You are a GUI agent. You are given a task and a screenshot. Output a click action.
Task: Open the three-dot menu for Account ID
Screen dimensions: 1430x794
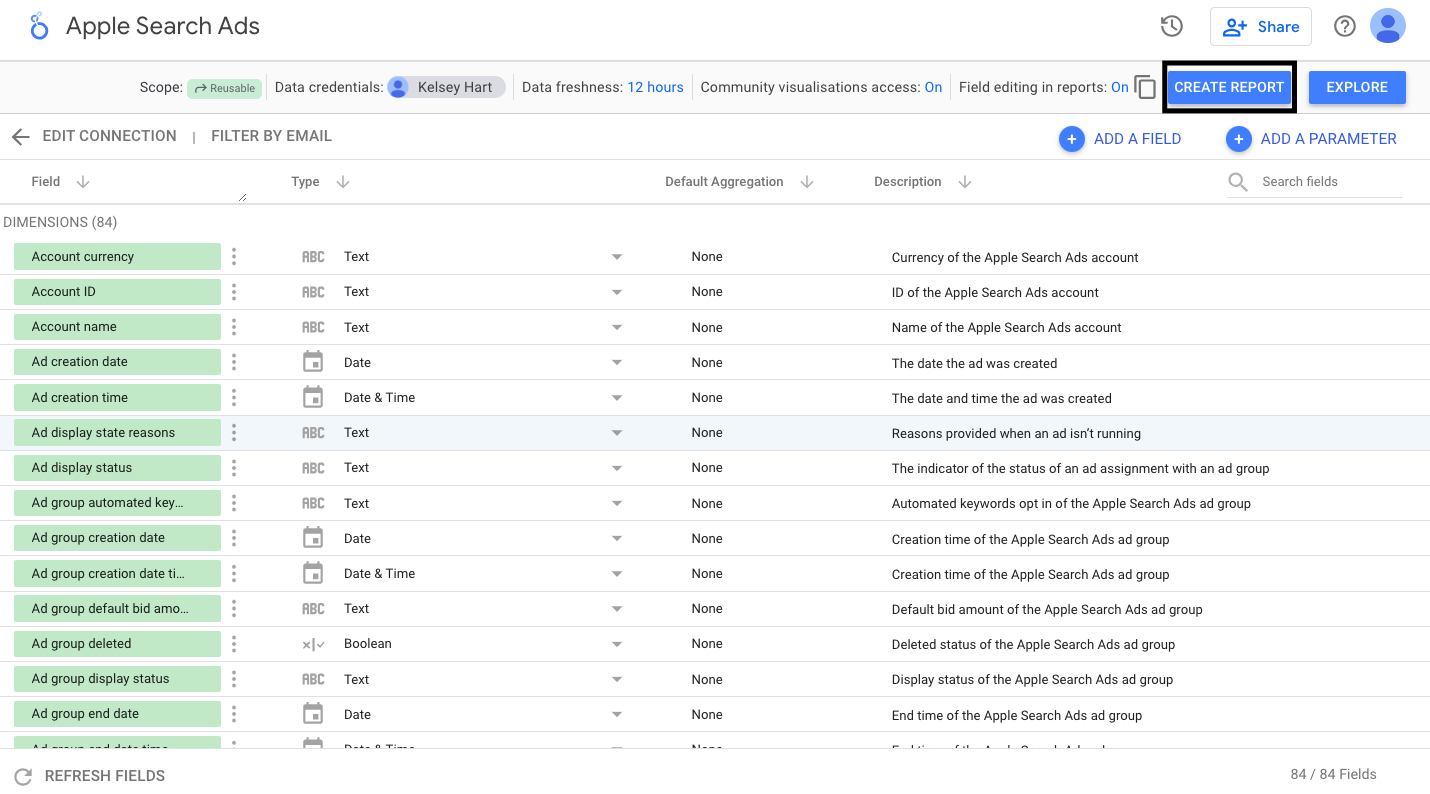click(x=234, y=292)
